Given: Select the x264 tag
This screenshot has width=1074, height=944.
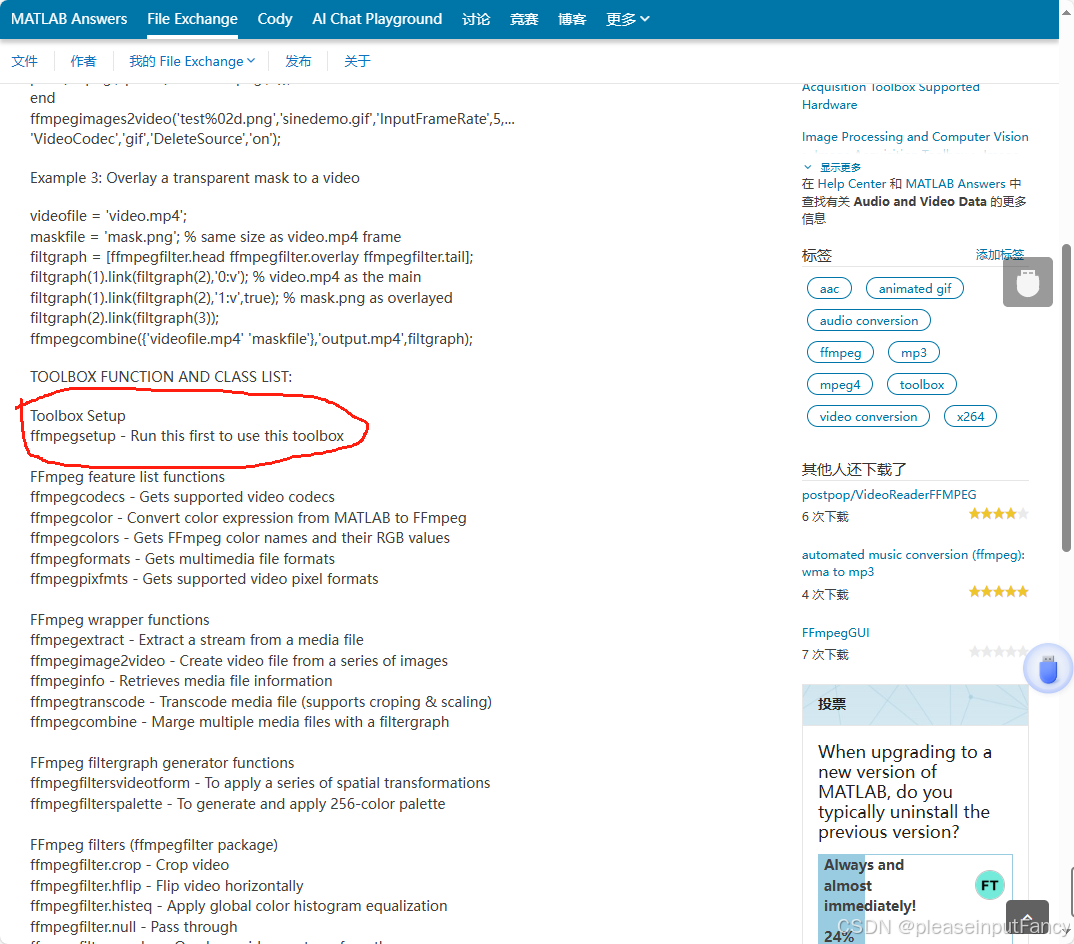Looking at the screenshot, I should tap(971, 417).
